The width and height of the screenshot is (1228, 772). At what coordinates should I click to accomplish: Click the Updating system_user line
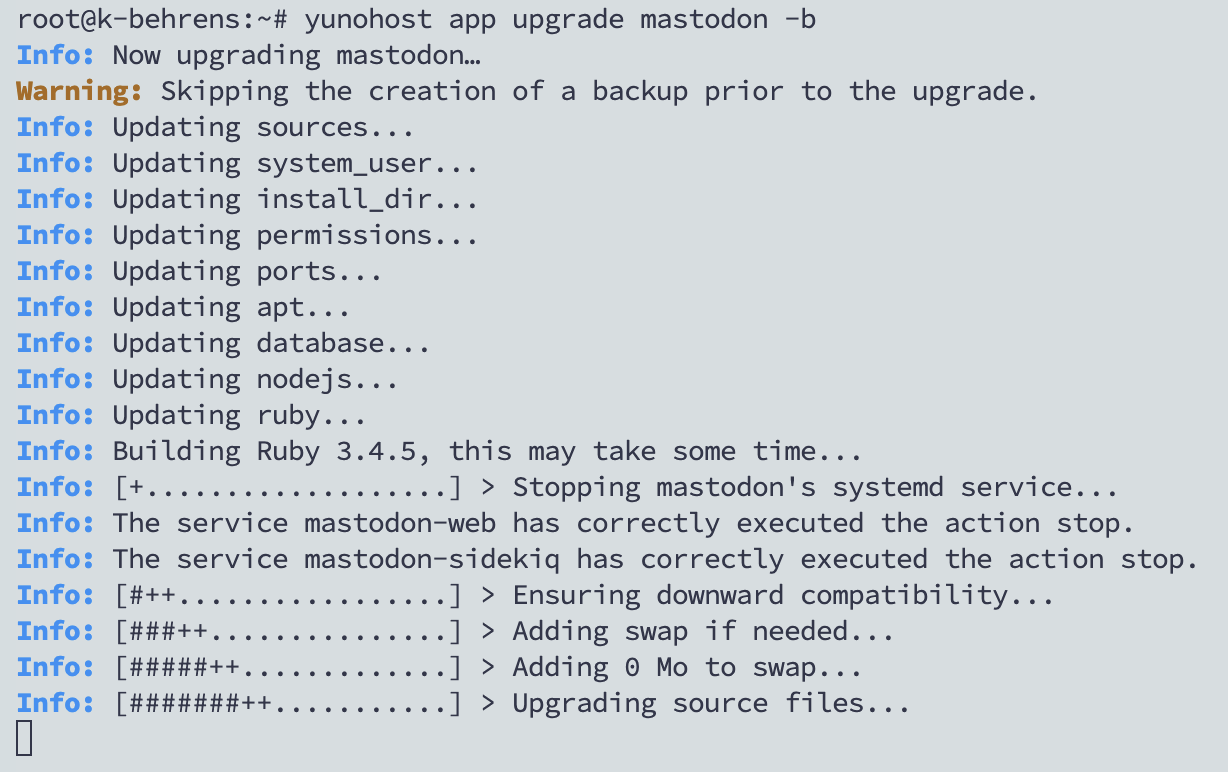click(x=295, y=164)
